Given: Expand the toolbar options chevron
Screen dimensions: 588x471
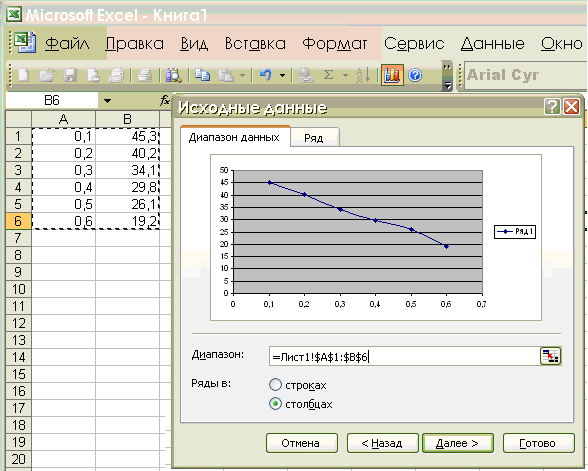Looking at the screenshot, I should (447, 76).
